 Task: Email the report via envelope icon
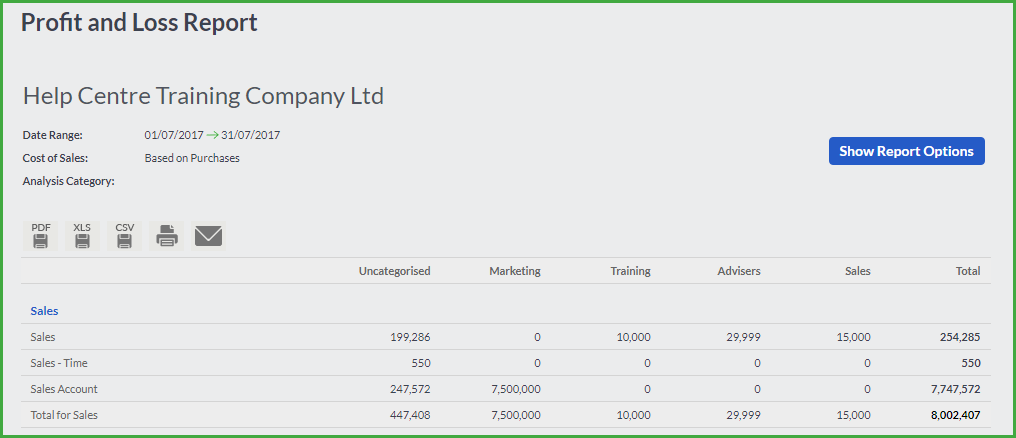(208, 236)
